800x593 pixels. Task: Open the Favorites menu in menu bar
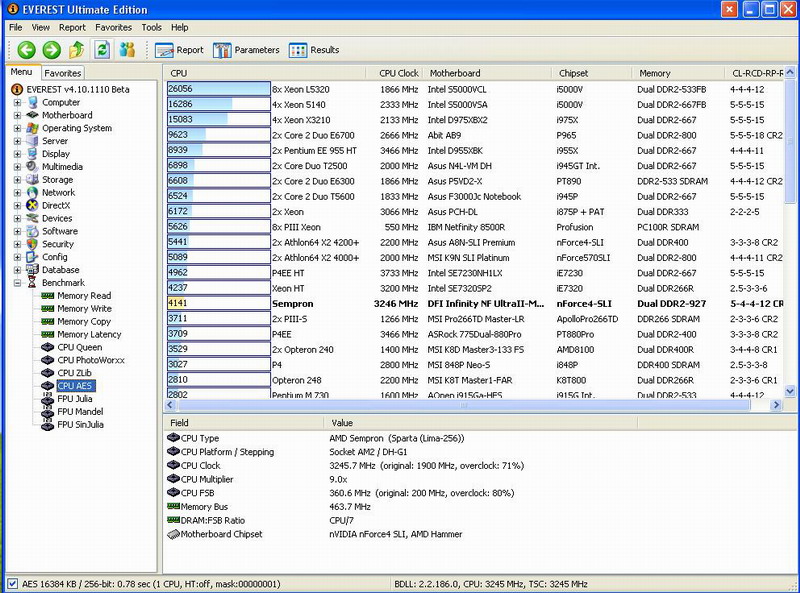(113, 28)
